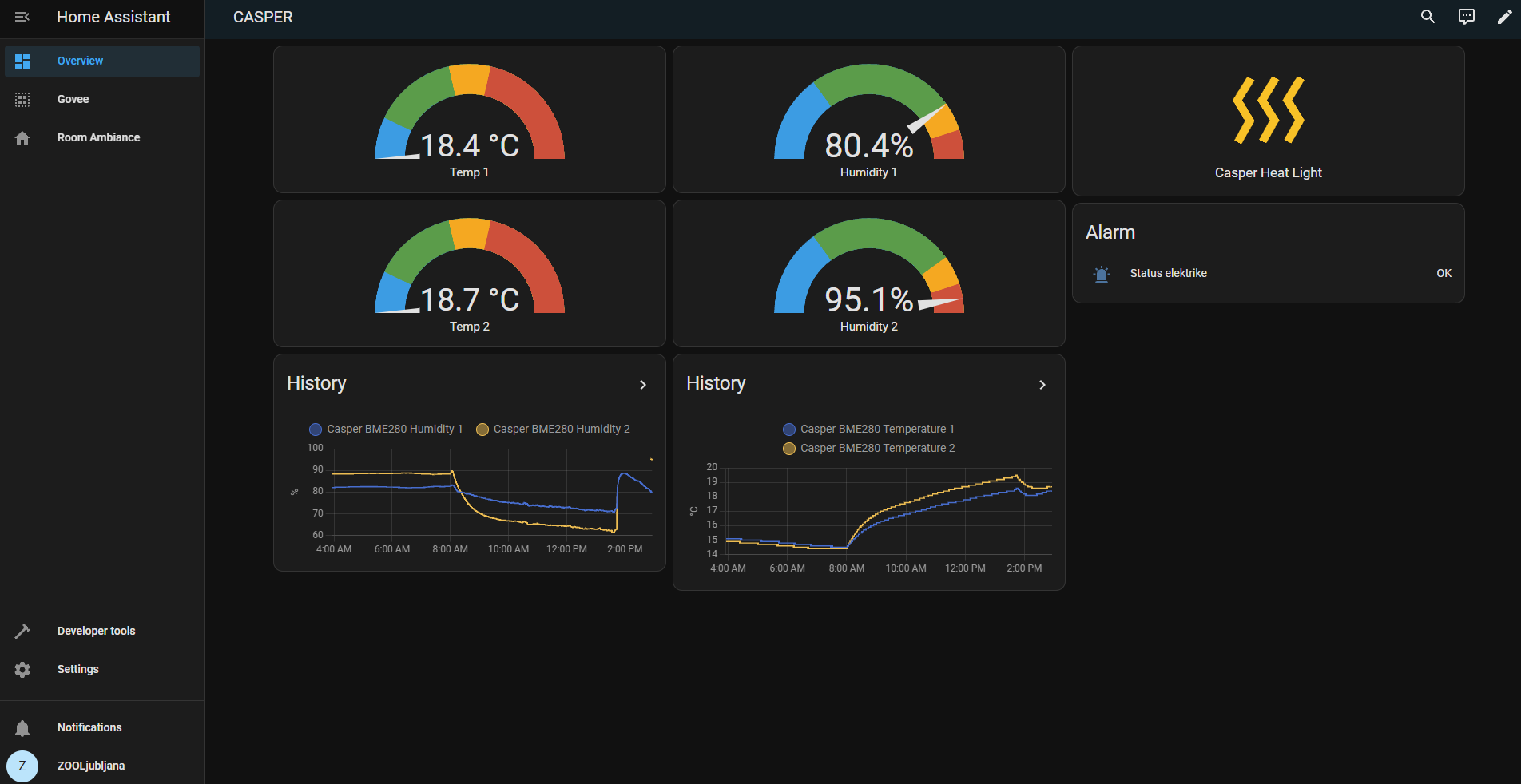
Task: Open the assistant chat icon
Action: pos(1466,17)
